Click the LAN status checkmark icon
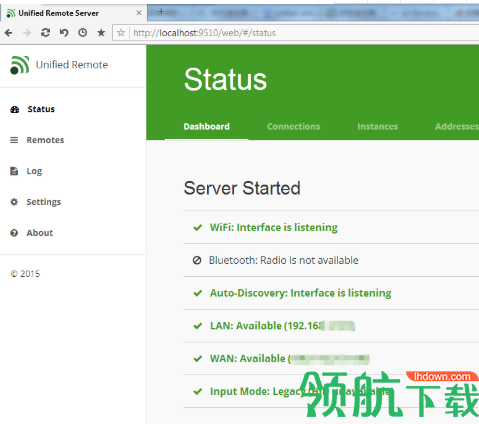 (x=198, y=326)
